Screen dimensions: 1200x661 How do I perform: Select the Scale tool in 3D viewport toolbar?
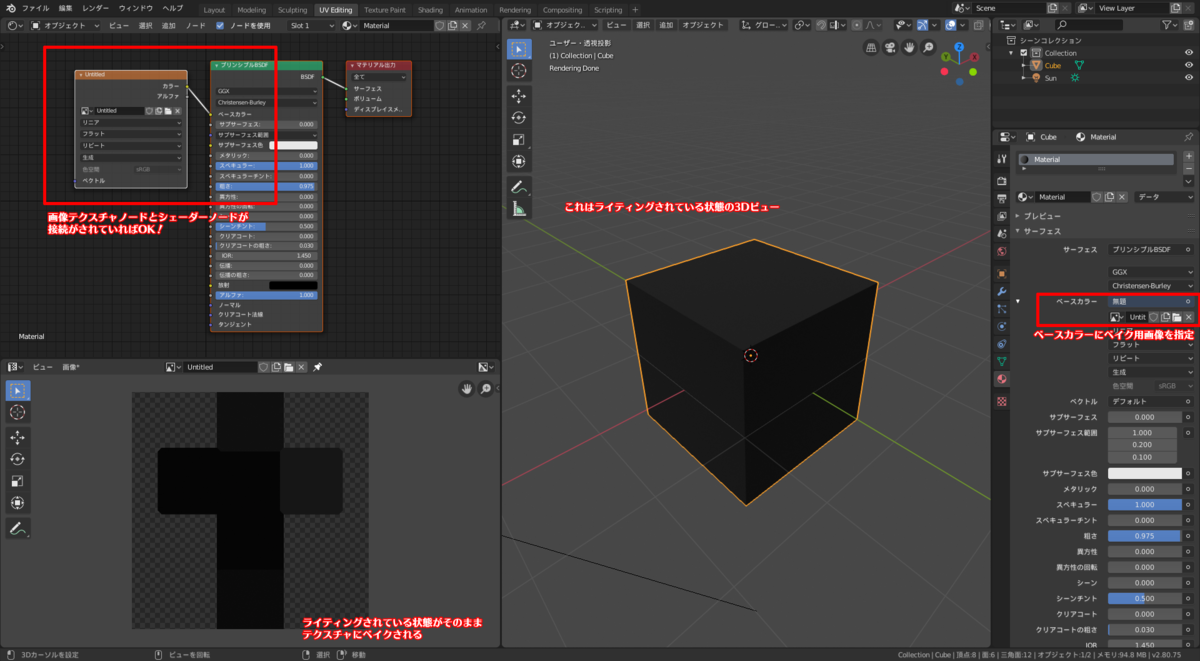pyautogui.click(x=519, y=140)
